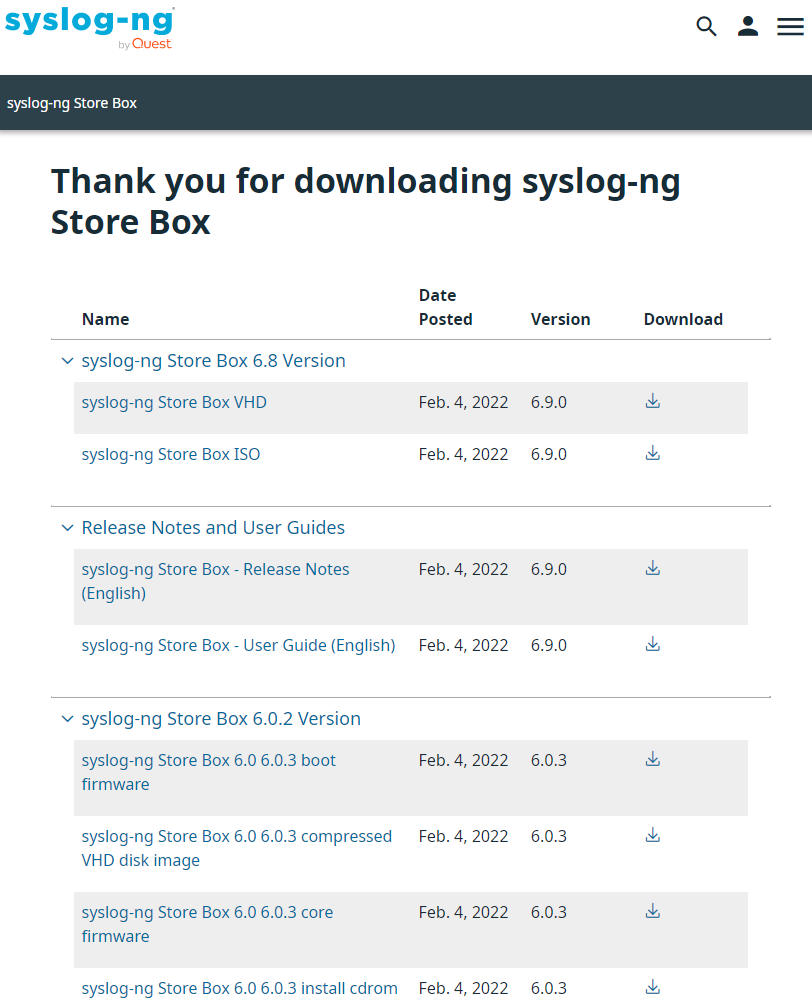
Task: Click version 6.9.0 in the User Guide row
Action: 549,645
